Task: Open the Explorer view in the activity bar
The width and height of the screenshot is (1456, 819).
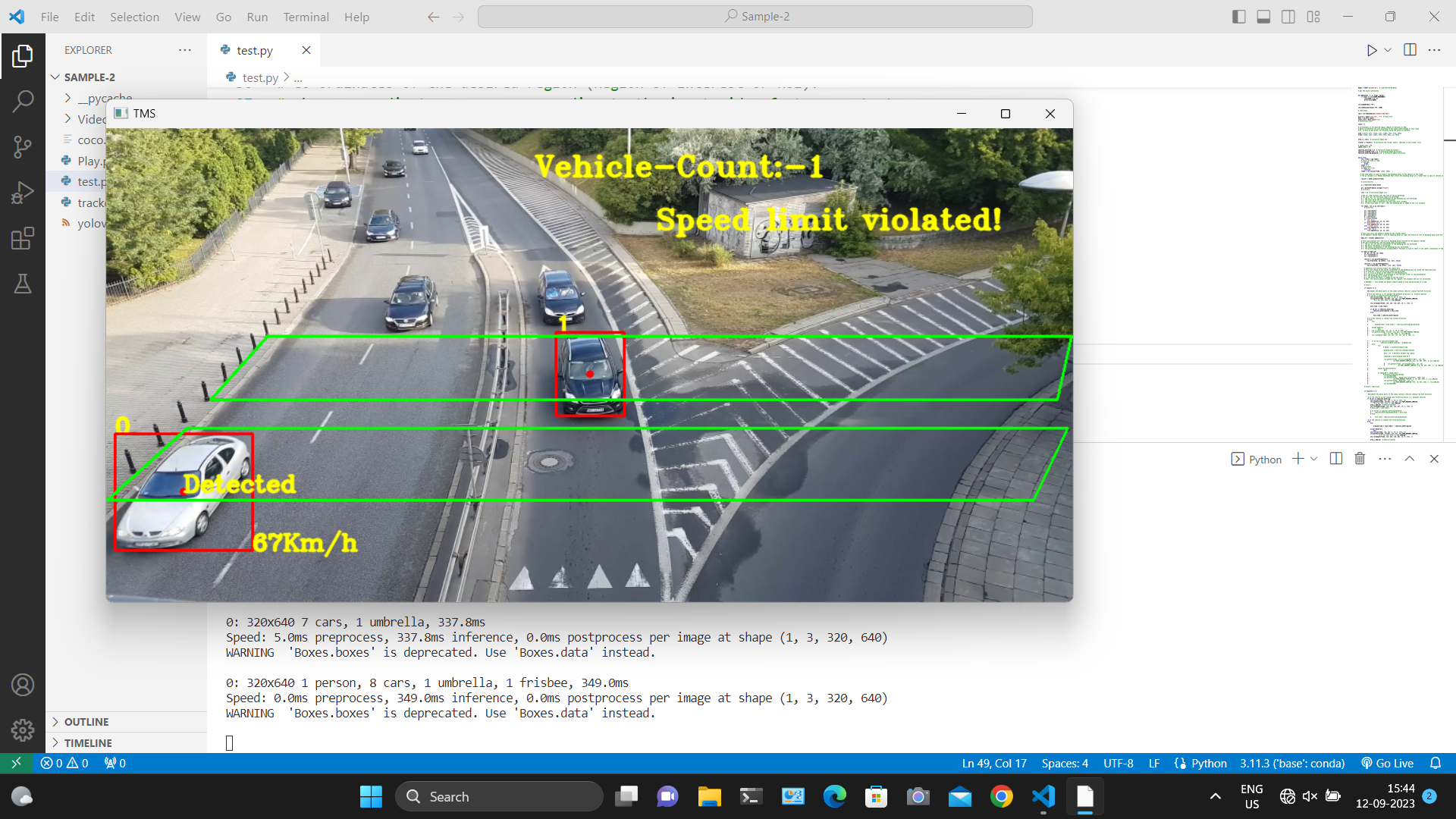Action: click(23, 55)
